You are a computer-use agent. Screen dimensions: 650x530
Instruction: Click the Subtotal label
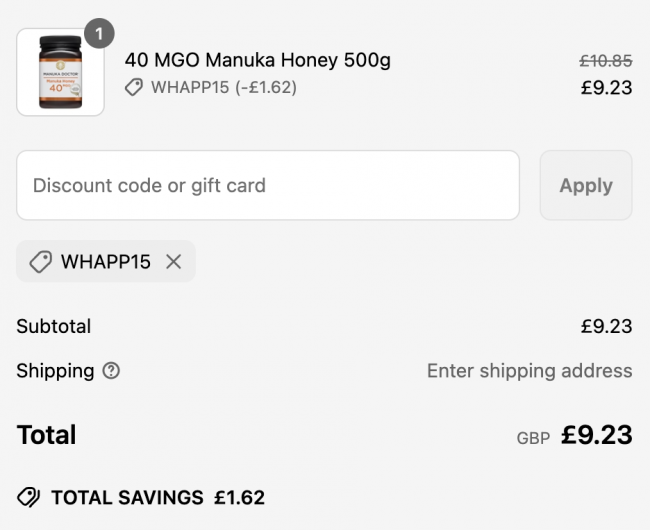[x=53, y=326]
